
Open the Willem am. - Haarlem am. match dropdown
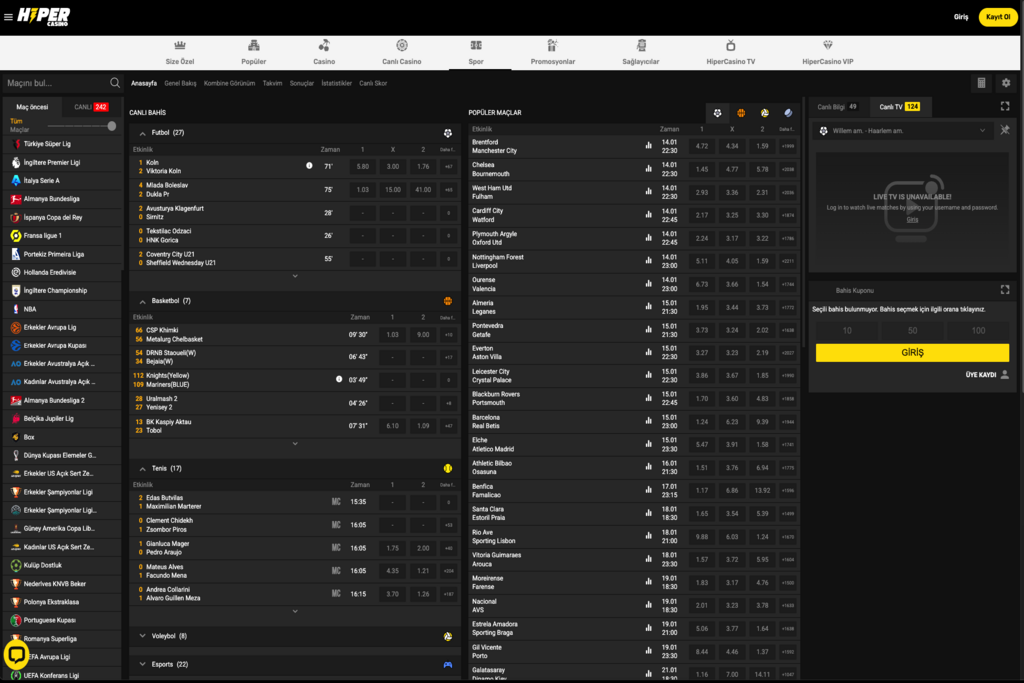[x=904, y=131]
